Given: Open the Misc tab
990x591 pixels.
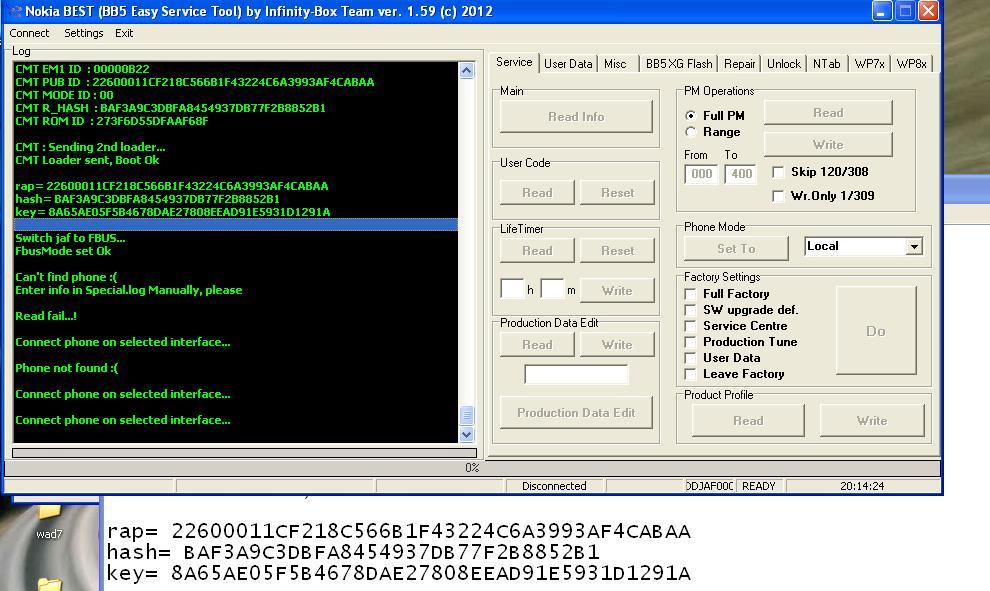Looking at the screenshot, I should tap(615, 64).
